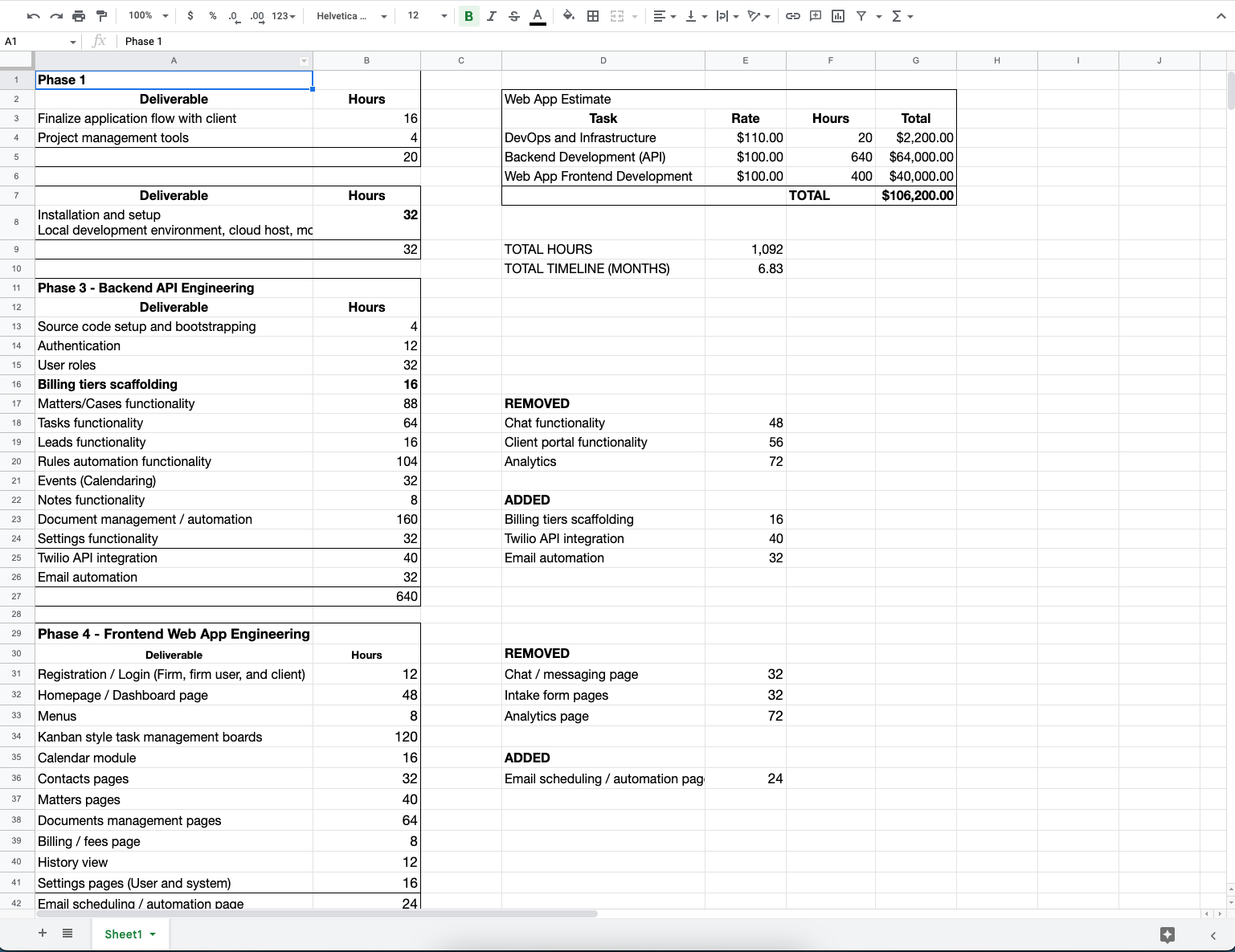Image resolution: width=1235 pixels, height=952 pixels.
Task: Open the text color picker
Action: point(538,16)
